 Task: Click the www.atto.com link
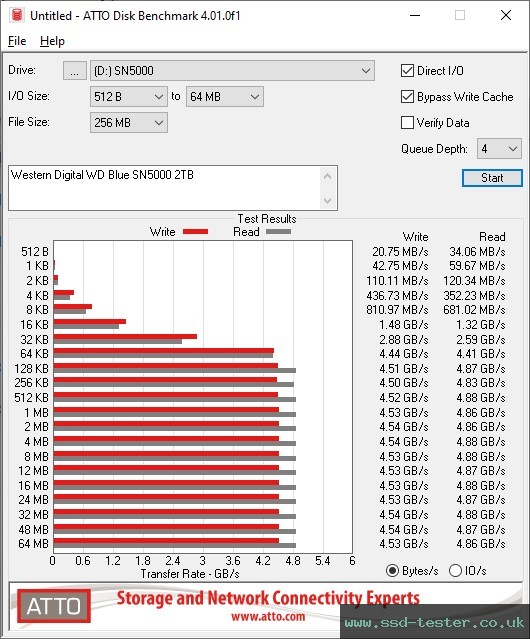[268, 616]
